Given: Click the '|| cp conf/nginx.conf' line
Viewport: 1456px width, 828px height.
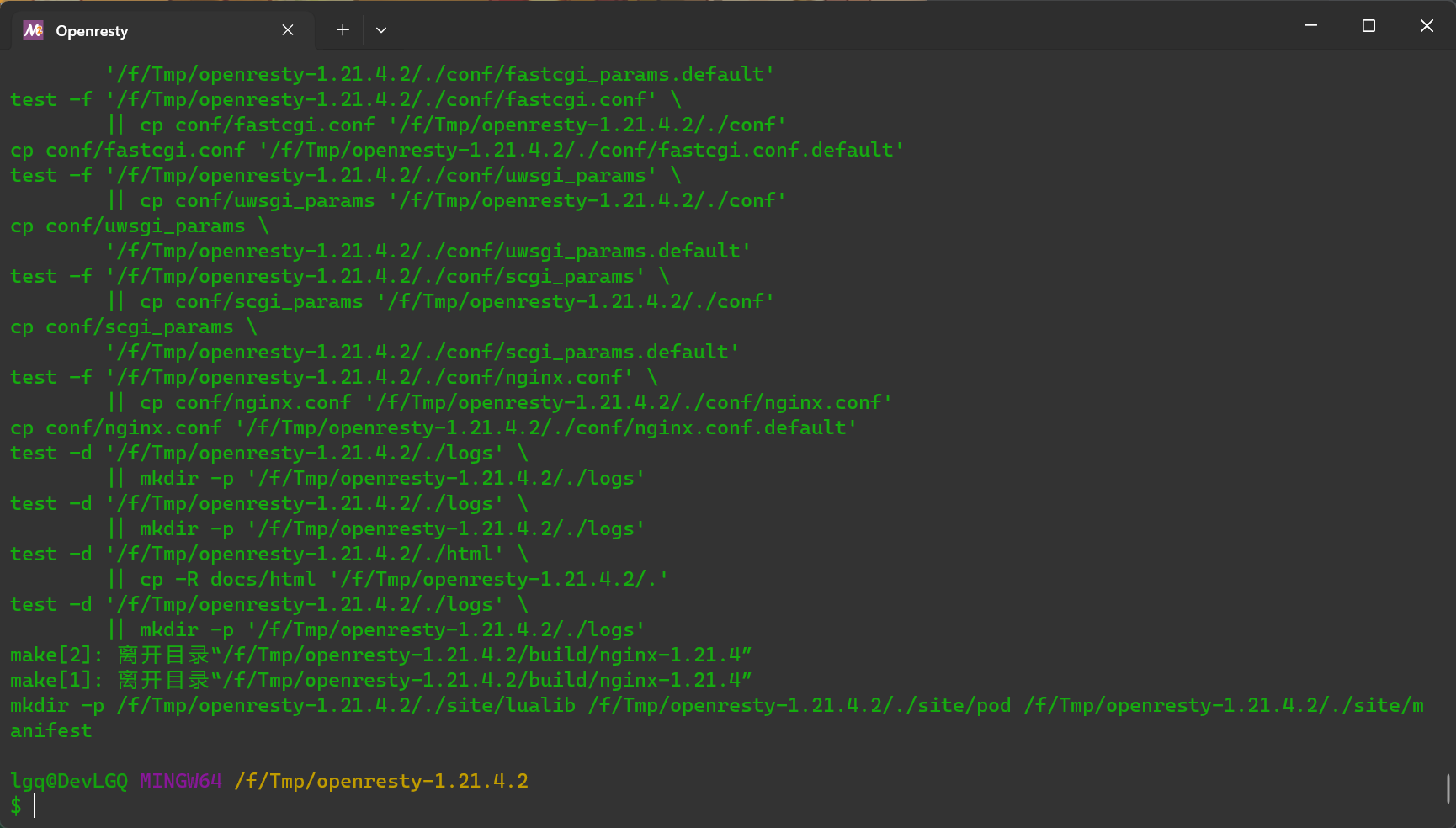Looking at the screenshot, I should click(500, 402).
